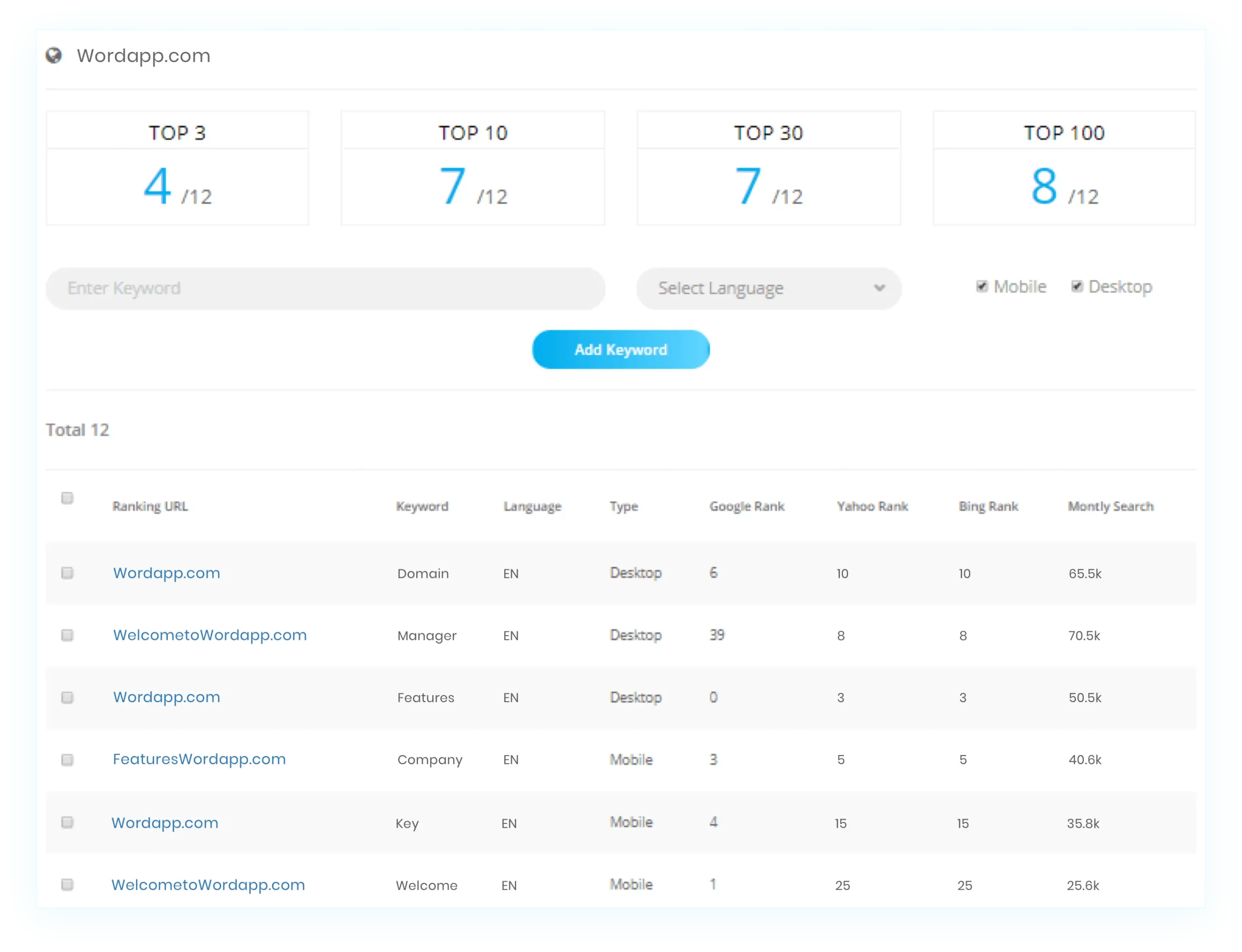Open the Wordapp.com link in Domain row
Screen dimensions: 1242x952
coord(166,573)
